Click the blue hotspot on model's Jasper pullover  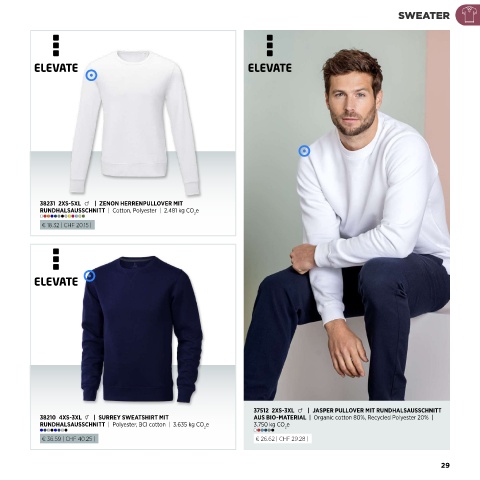coord(304,151)
